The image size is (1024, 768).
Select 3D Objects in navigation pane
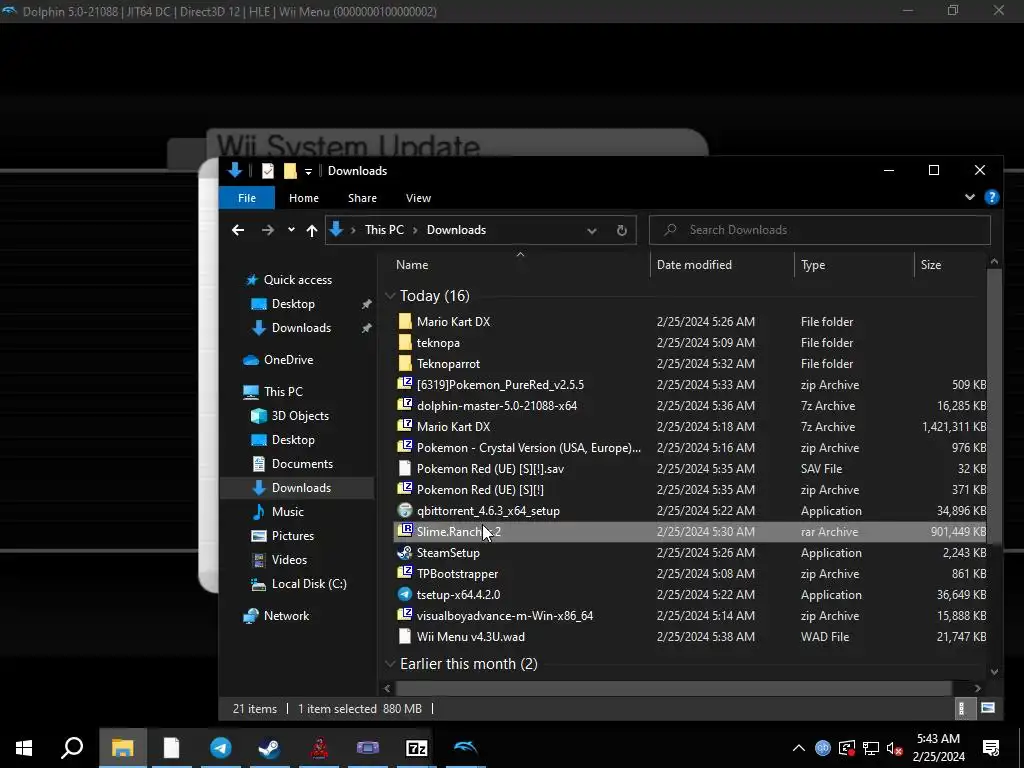tap(300, 416)
